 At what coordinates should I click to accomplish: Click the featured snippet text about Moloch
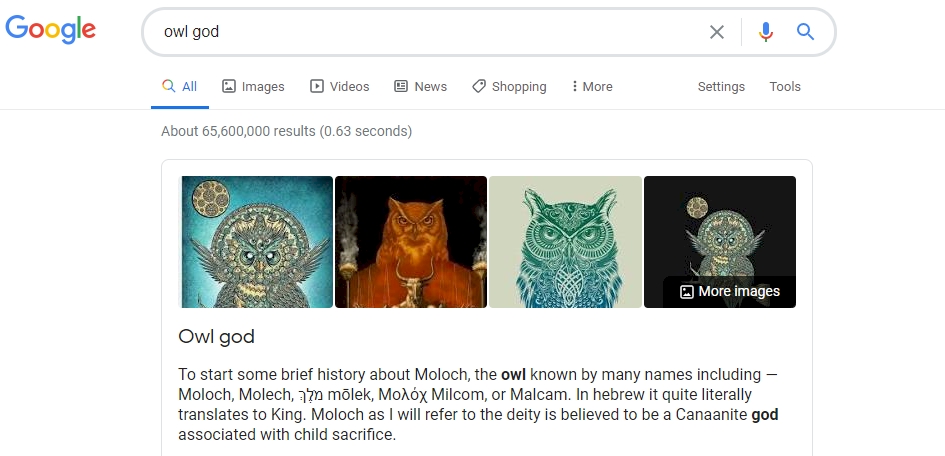click(x=478, y=405)
